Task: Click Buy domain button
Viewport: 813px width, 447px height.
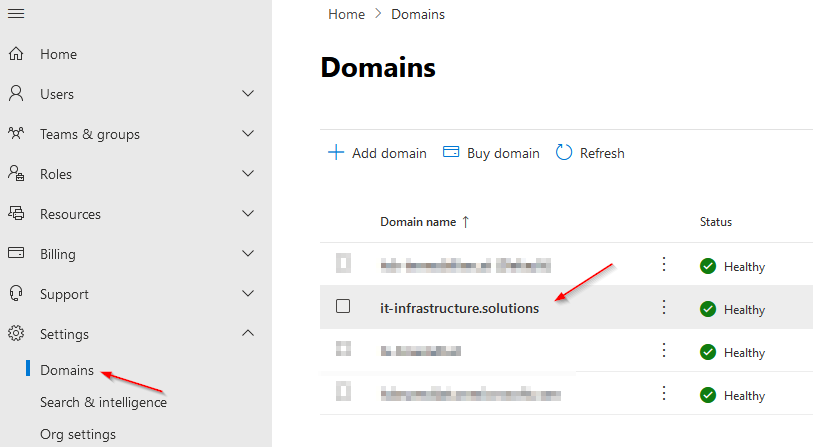Action: [491, 153]
